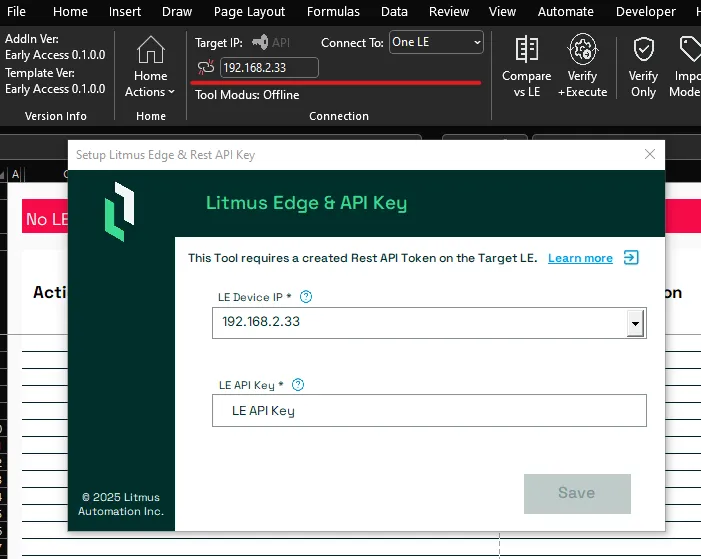The width and height of the screenshot is (701, 559).
Task: Select the Verify Only shield icon
Action: tap(643, 49)
